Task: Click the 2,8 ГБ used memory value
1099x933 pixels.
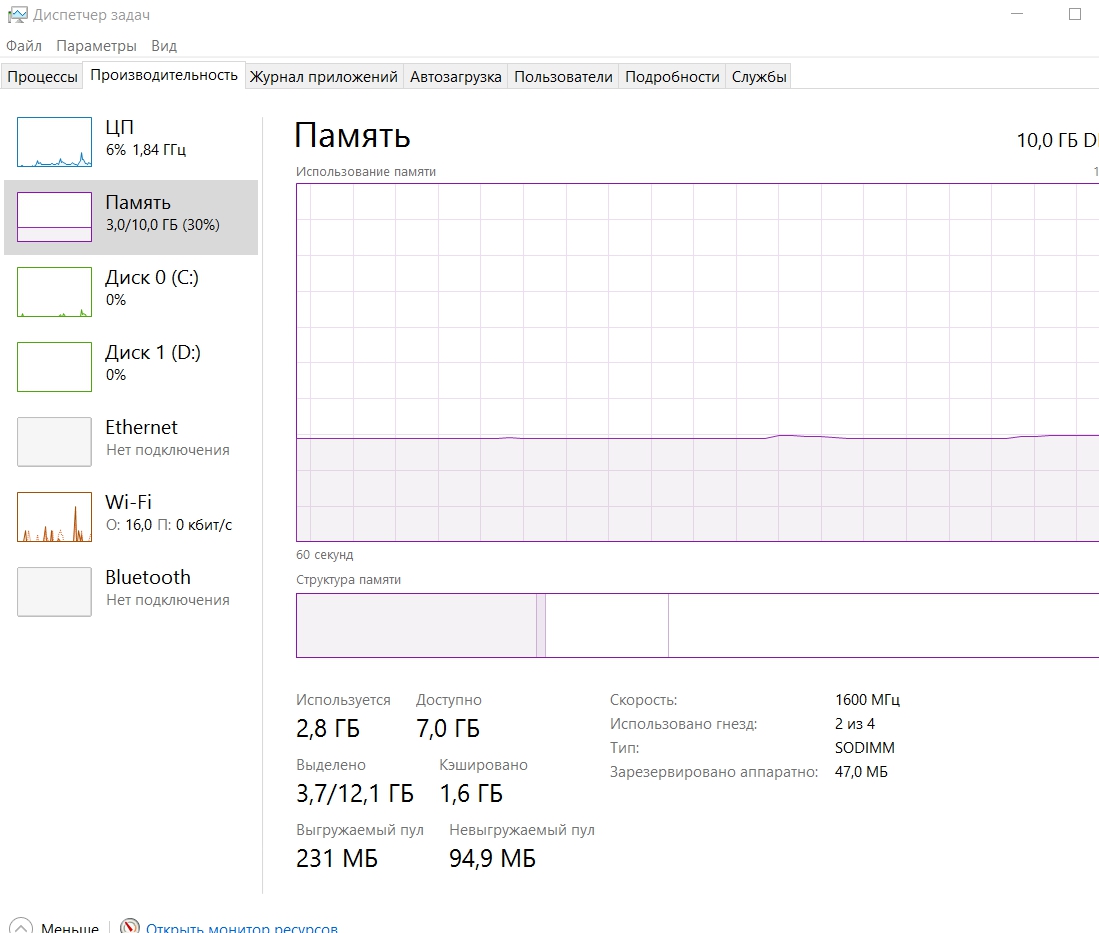Action: [327, 728]
